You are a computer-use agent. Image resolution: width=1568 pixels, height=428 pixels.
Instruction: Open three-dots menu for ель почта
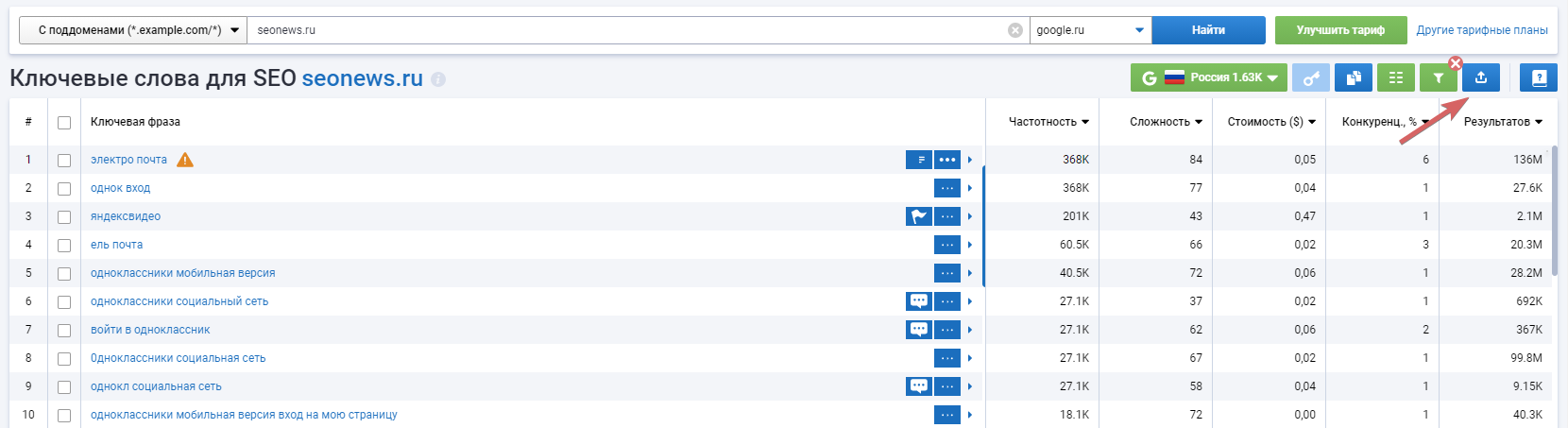click(947, 245)
